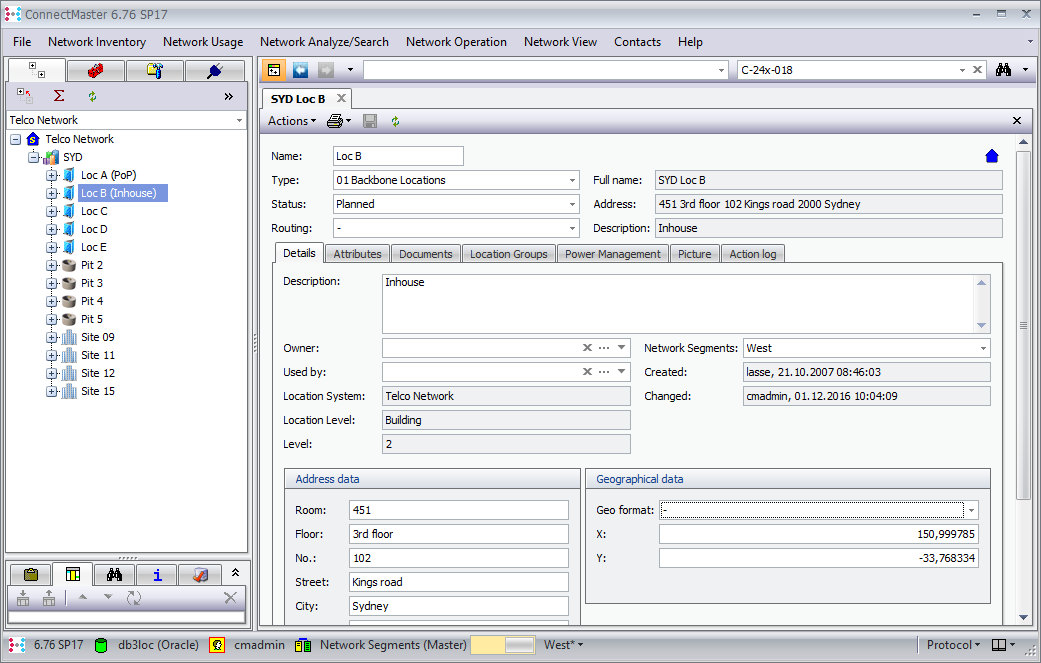Open the clipboard tab in bottom-left panel
The width and height of the screenshot is (1041, 663).
click(31, 575)
